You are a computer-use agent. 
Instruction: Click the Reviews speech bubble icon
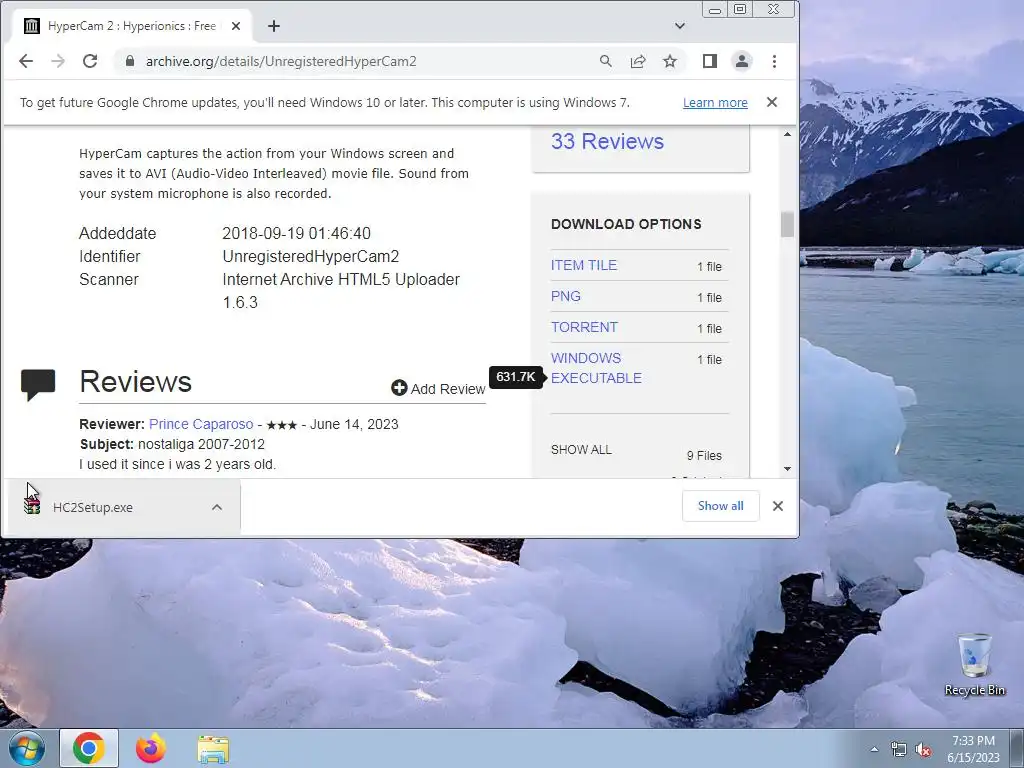pos(38,385)
